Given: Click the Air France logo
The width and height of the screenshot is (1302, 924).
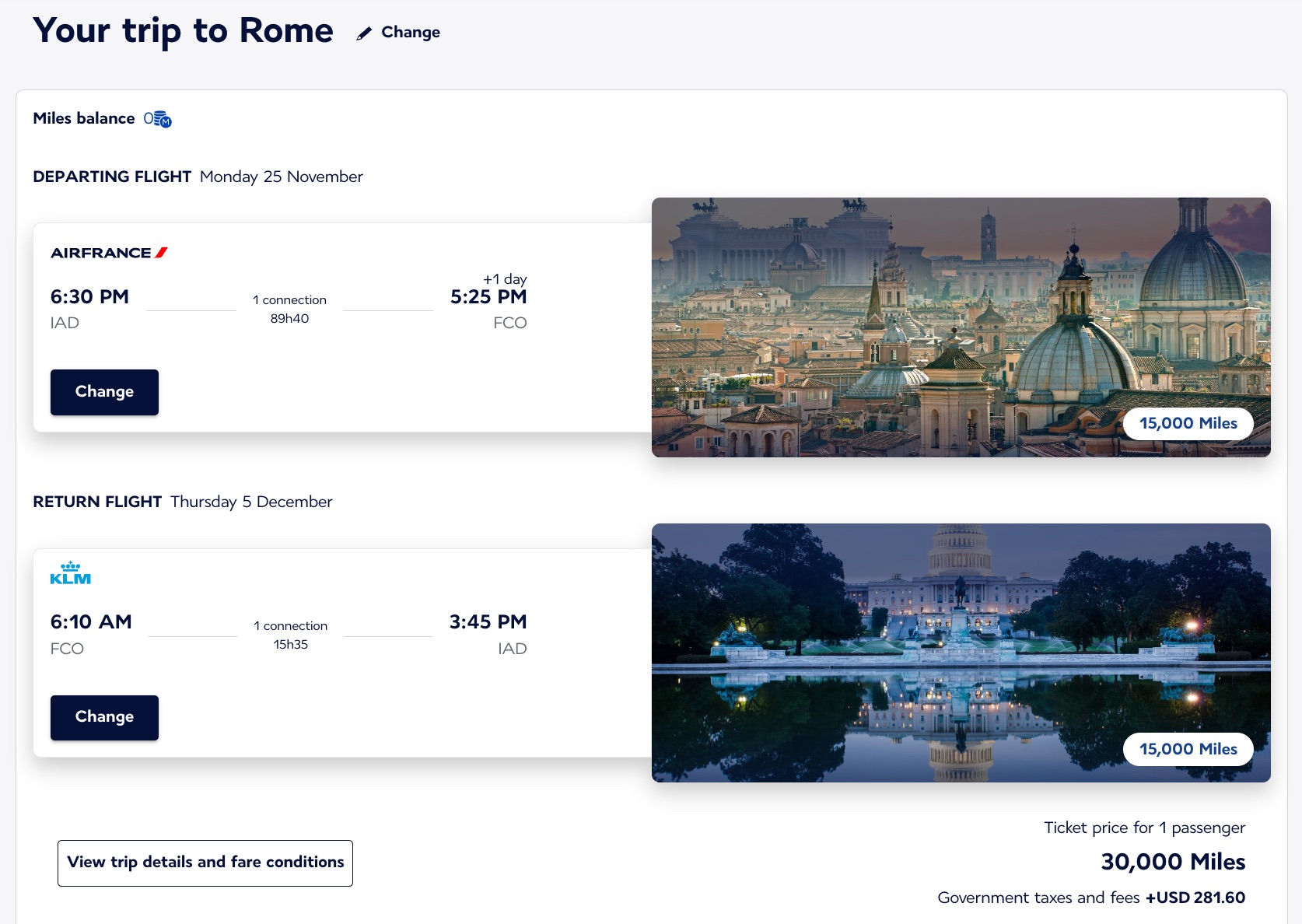Looking at the screenshot, I should [109, 253].
